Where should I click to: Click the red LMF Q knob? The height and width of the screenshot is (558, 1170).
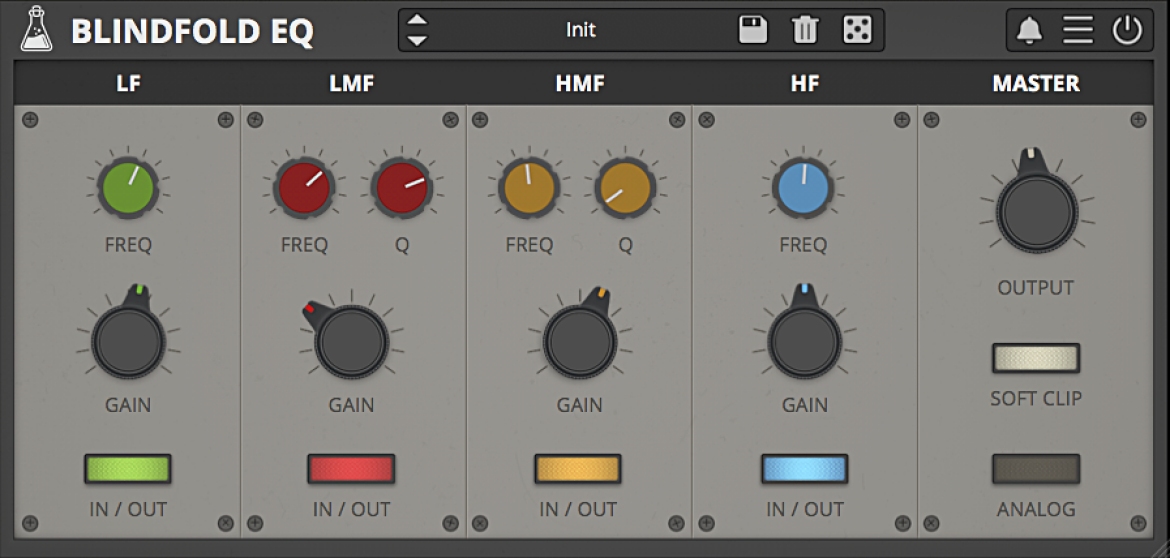pyautogui.click(x=402, y=187)
